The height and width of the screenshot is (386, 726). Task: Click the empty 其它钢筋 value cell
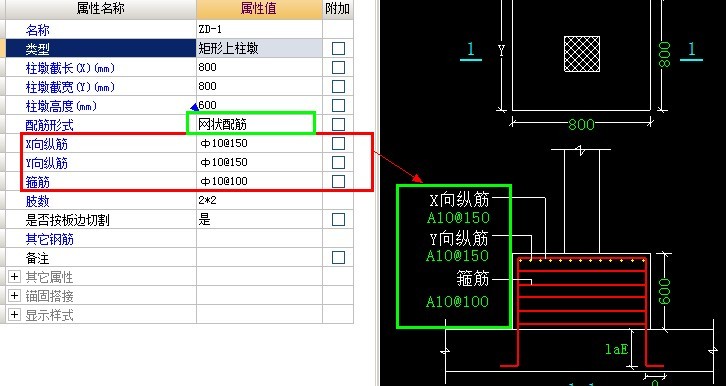pos(259,238)
